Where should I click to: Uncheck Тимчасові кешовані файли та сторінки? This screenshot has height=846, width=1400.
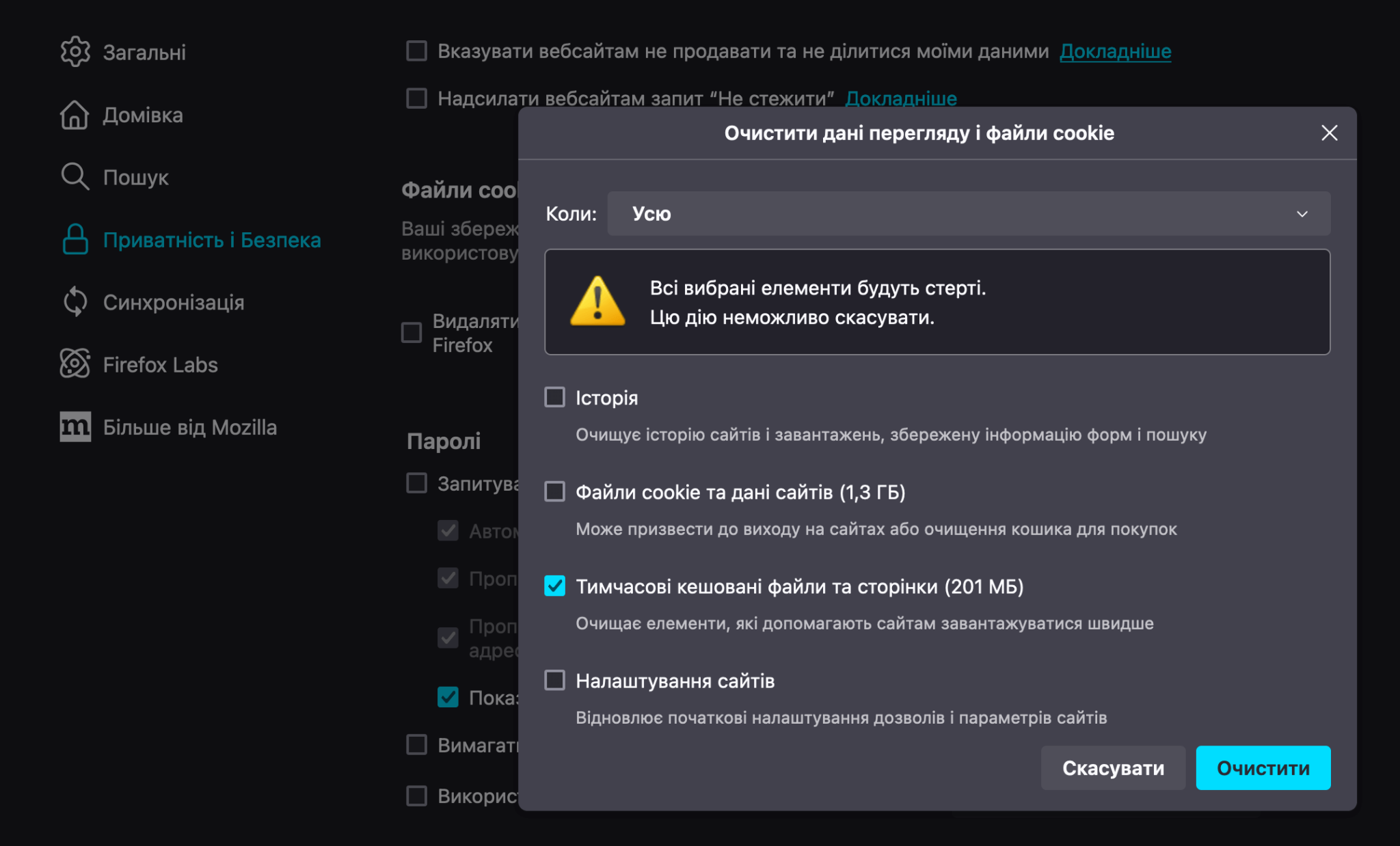[x=554, y=586]
